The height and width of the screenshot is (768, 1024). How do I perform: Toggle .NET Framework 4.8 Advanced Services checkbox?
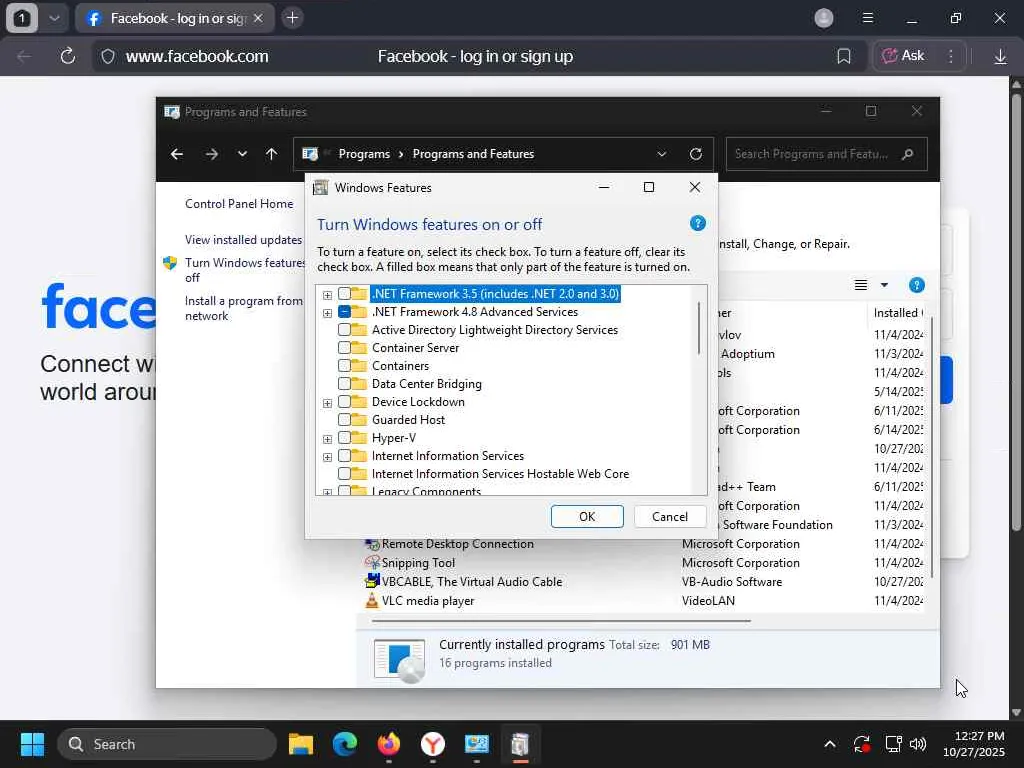(x=344, y=312)
